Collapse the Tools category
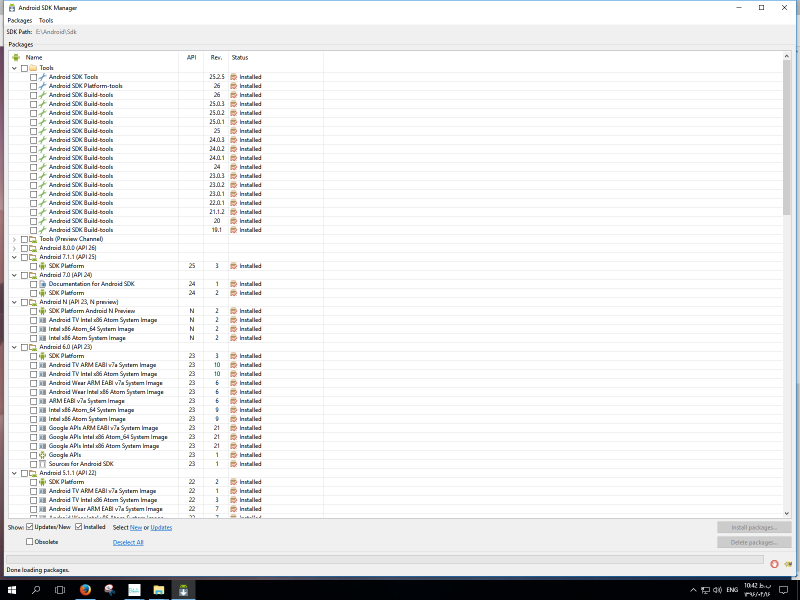This screenshot has width=800, height=600. [x=13, y=68]
